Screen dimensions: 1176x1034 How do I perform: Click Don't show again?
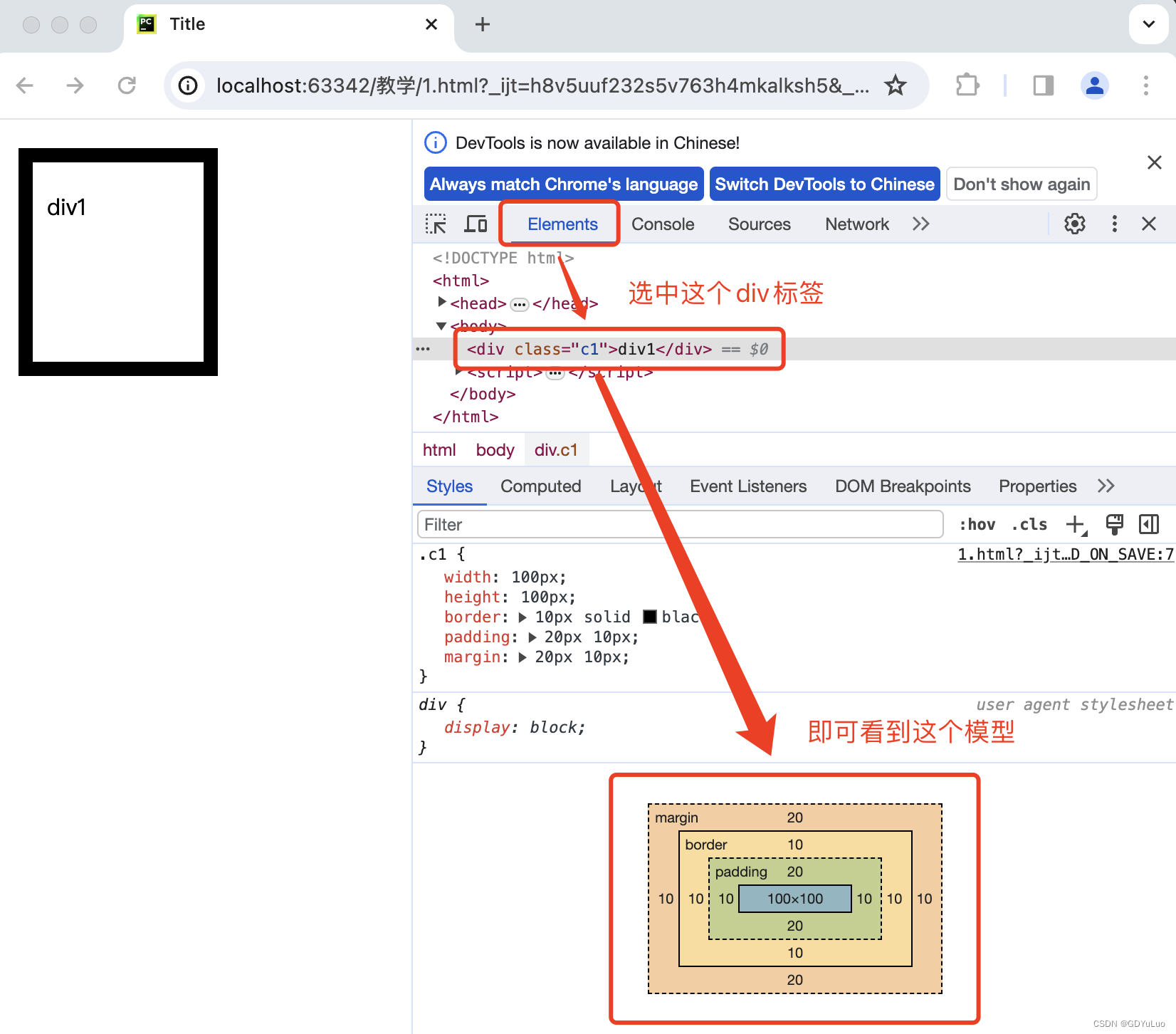[1022, 184]
